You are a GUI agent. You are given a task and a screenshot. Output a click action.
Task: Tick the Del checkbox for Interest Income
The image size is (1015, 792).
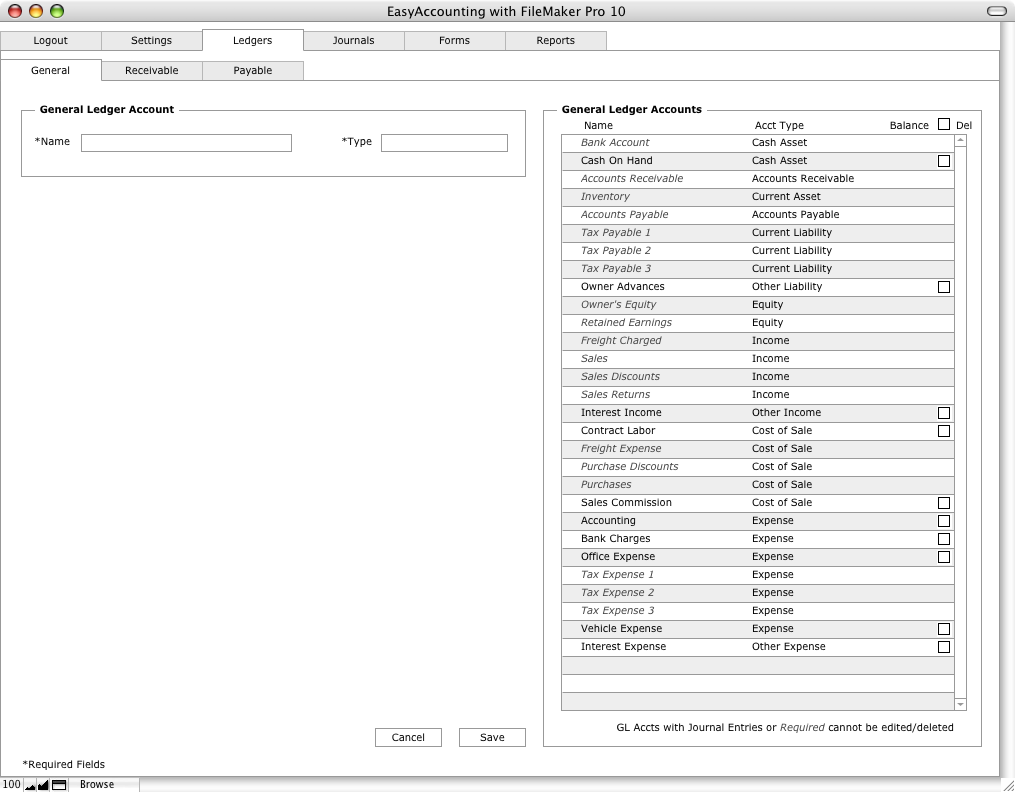tap(944, 413)
